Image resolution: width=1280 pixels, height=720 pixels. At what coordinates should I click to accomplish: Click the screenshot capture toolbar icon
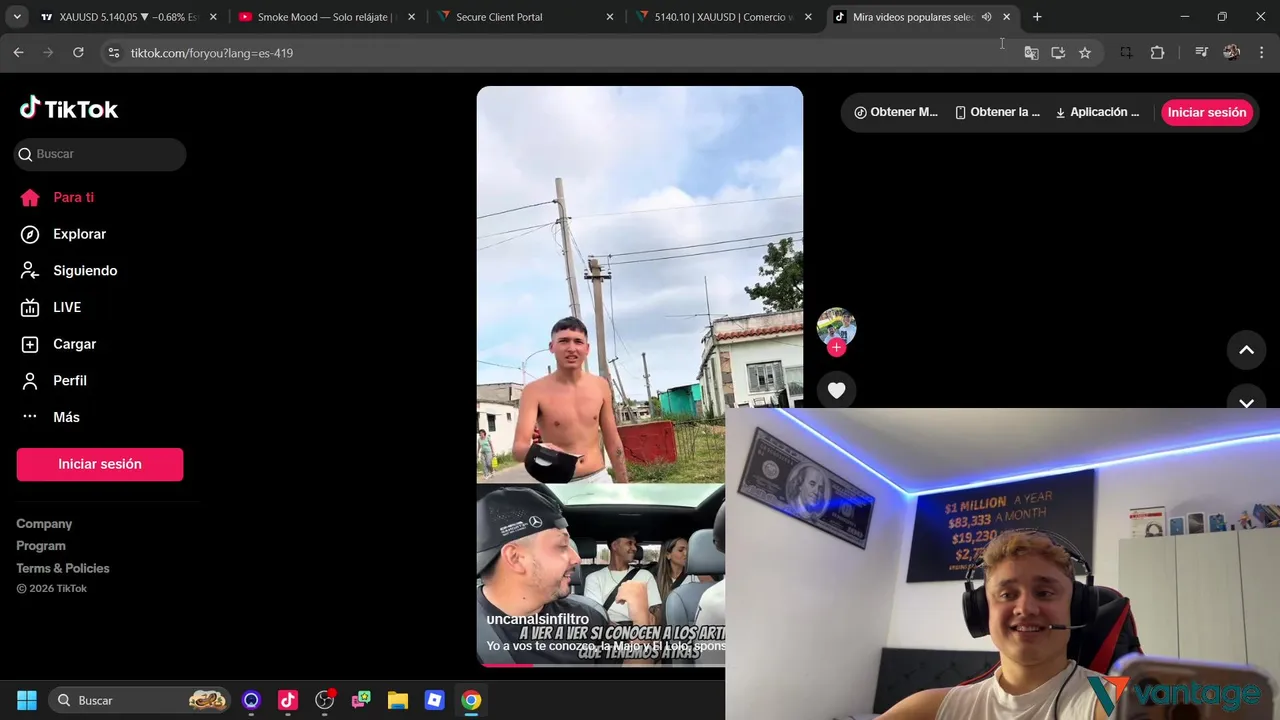tap(1126, 53)
